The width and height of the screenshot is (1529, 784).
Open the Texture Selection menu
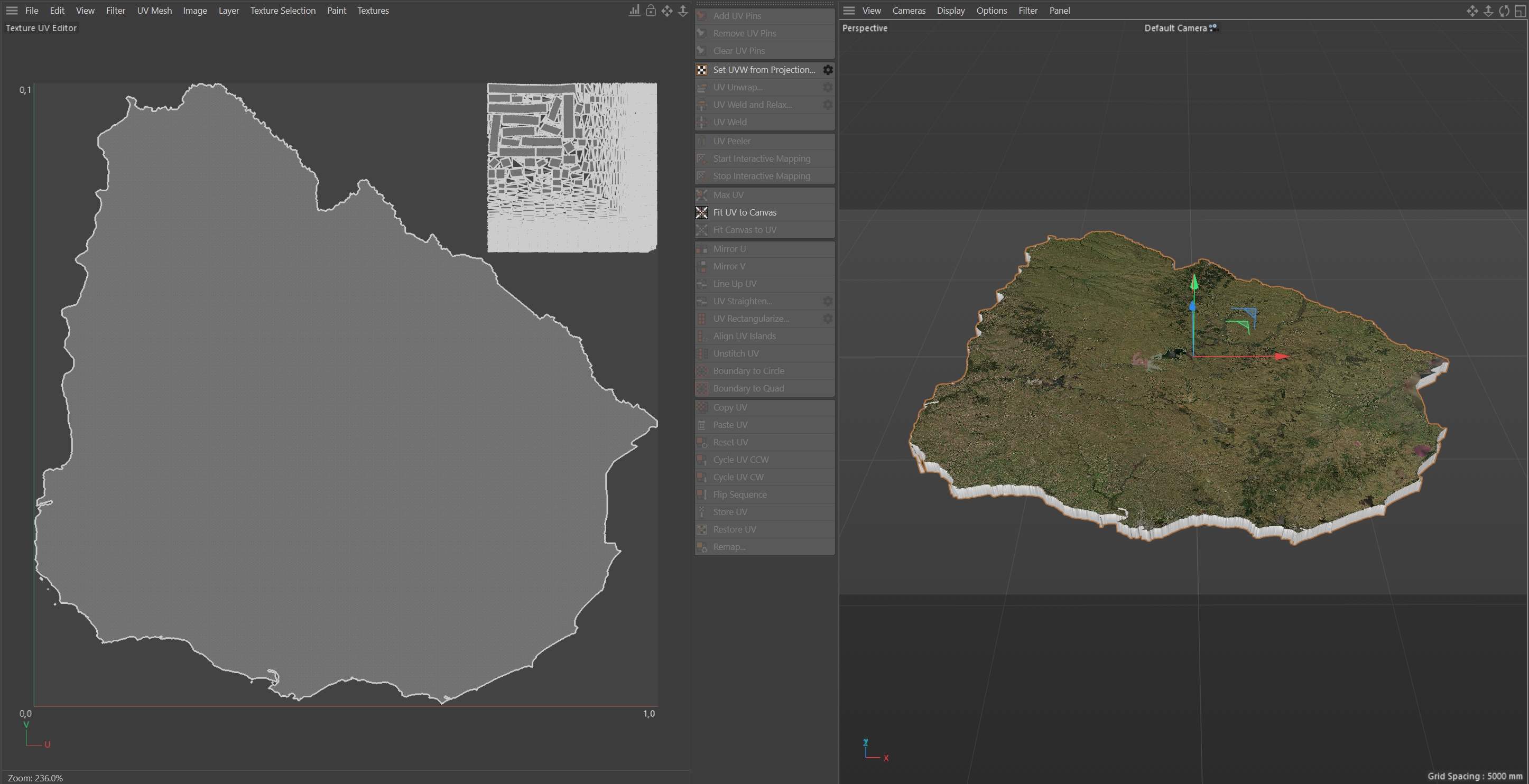click(283, 11)
